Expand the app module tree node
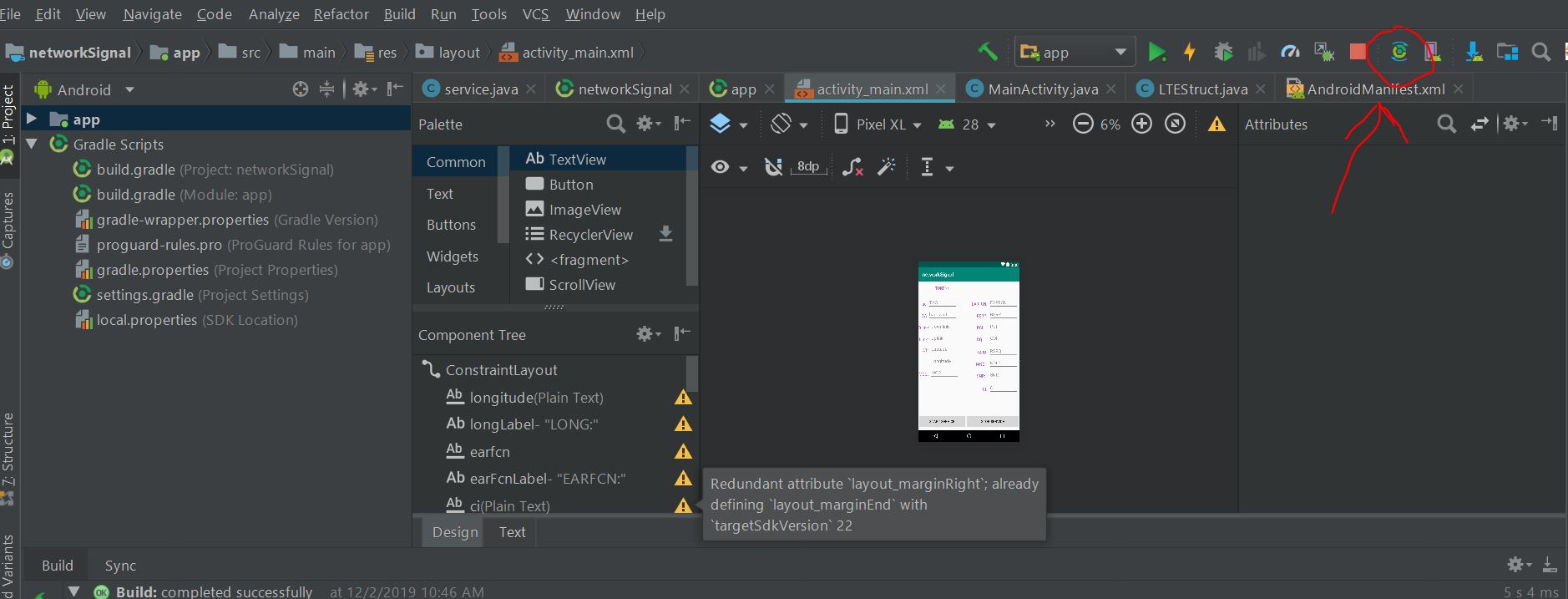This screenshot has width=1568, height=599. pyautogui.click(x=32, y=119)
